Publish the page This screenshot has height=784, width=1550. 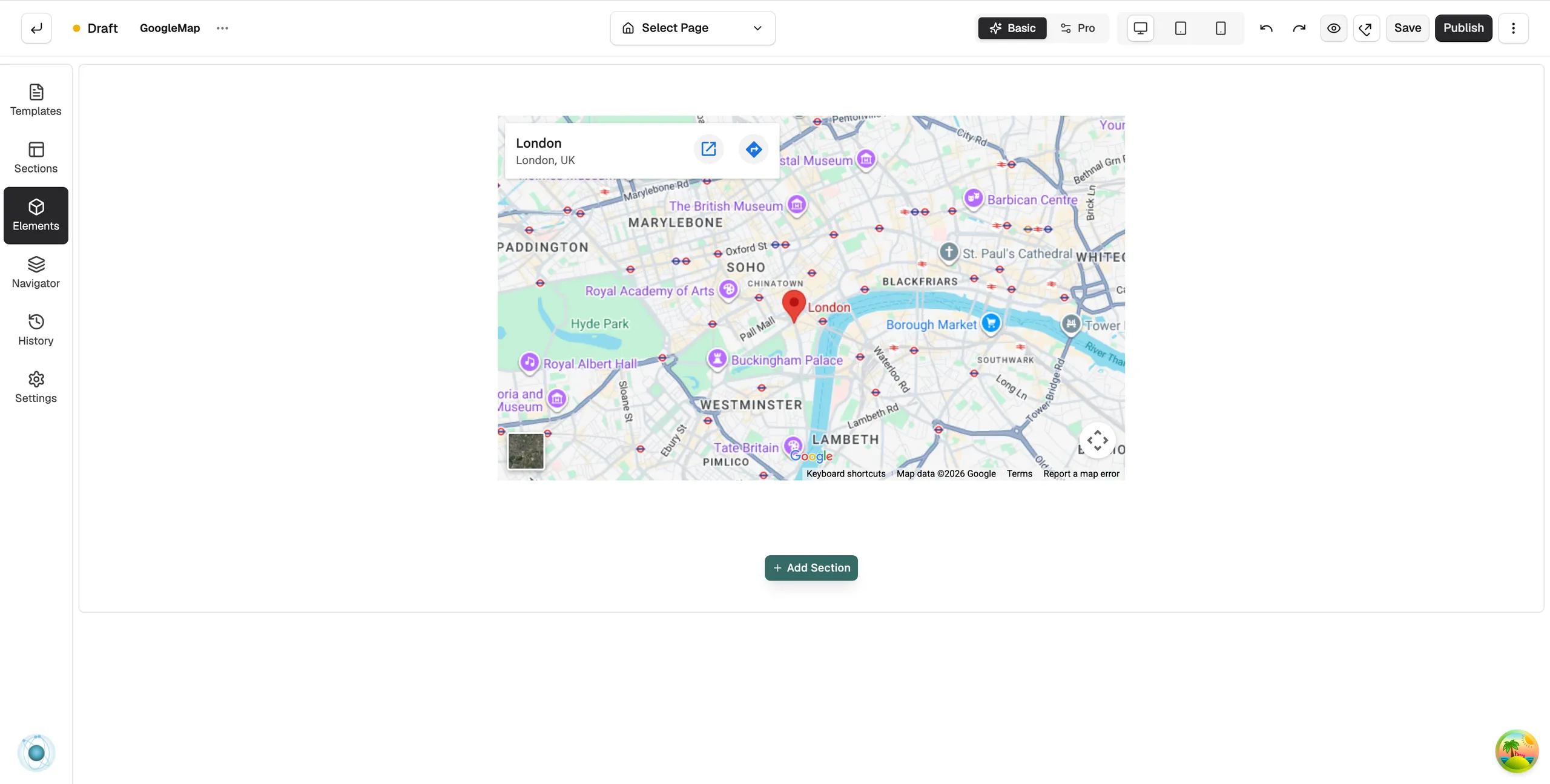(1463, 28)
